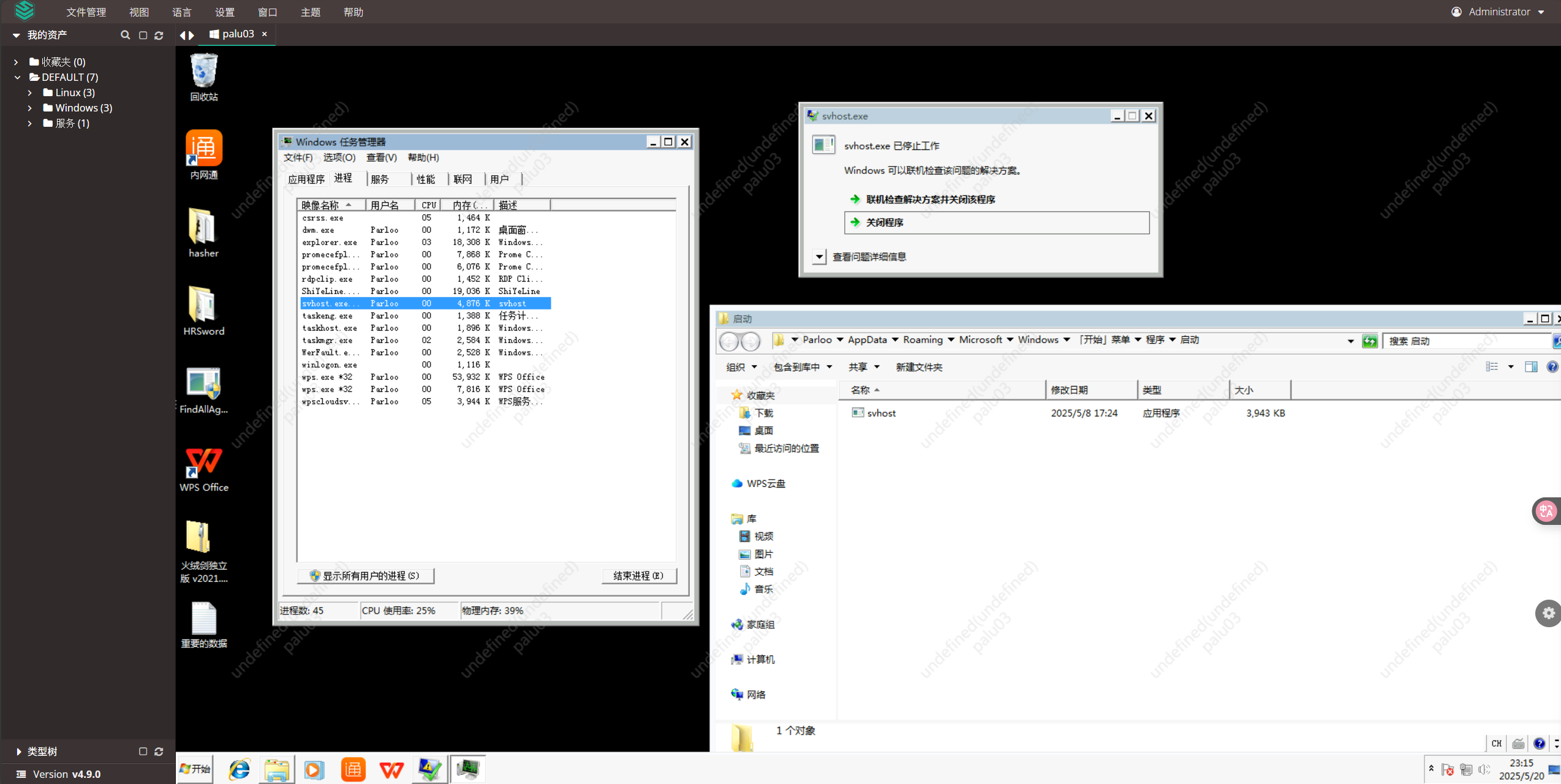Expand the Linux (3) tree node
Image resolution: width=1561 pixels, height=784 pixels.
(30, 92)
